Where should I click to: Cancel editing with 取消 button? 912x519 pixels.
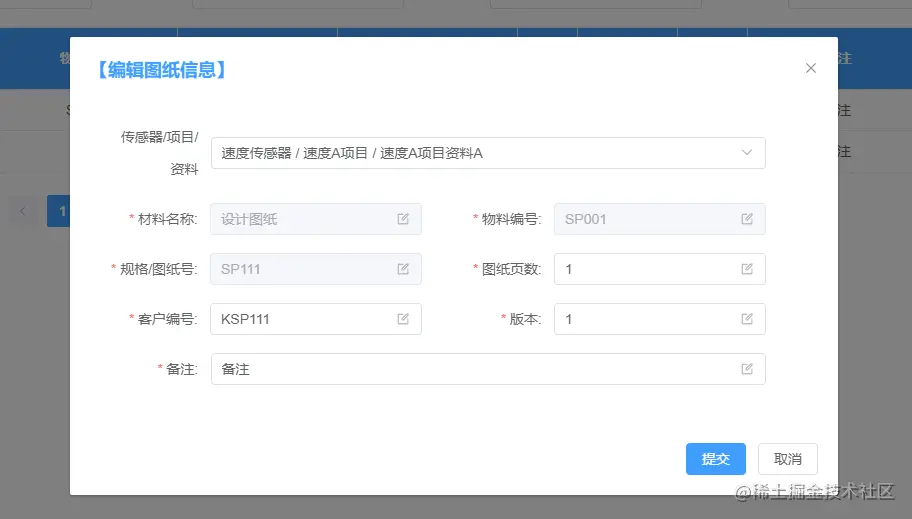(788, 459)
